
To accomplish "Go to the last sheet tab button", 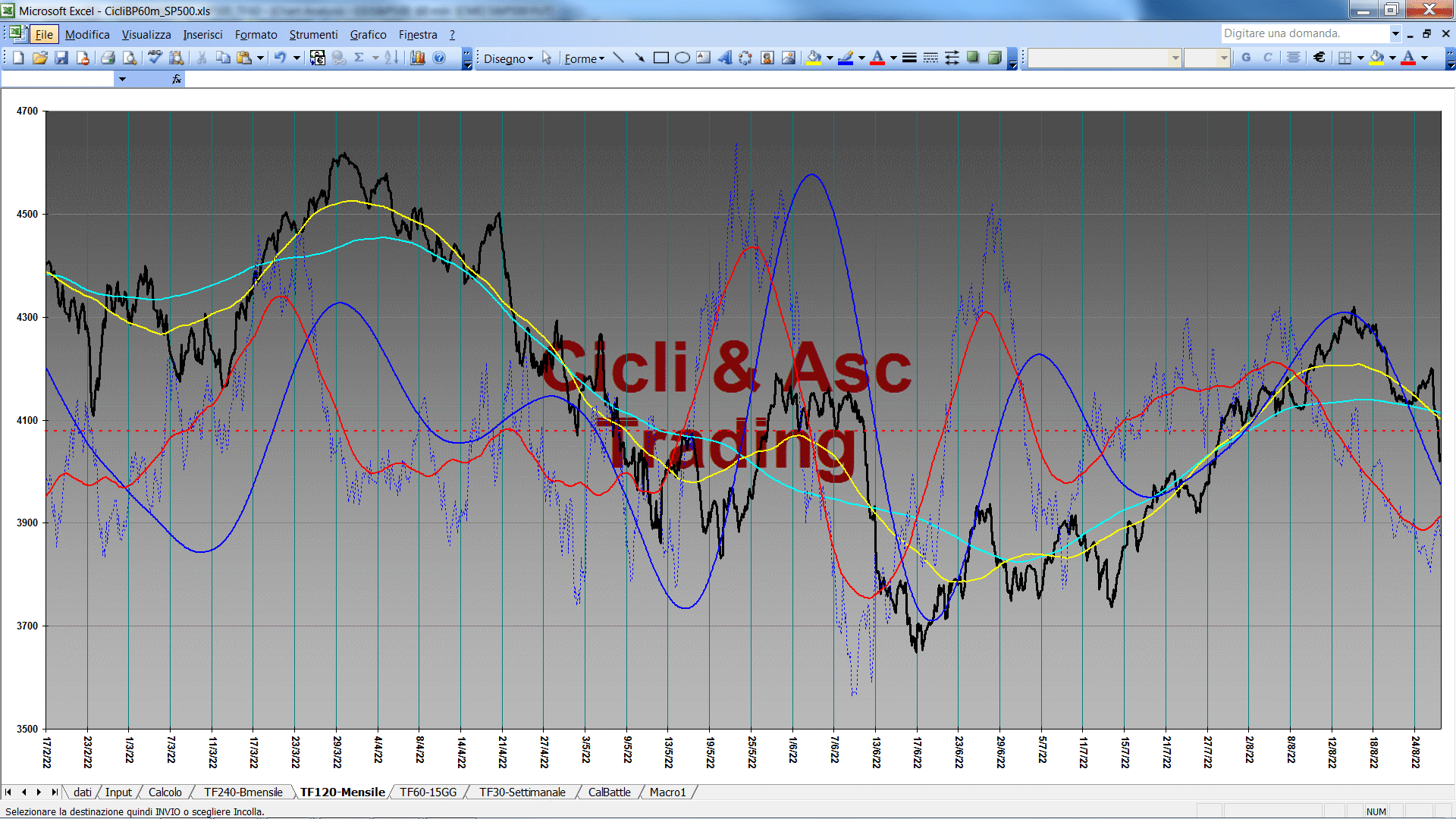I will point(55,792).
